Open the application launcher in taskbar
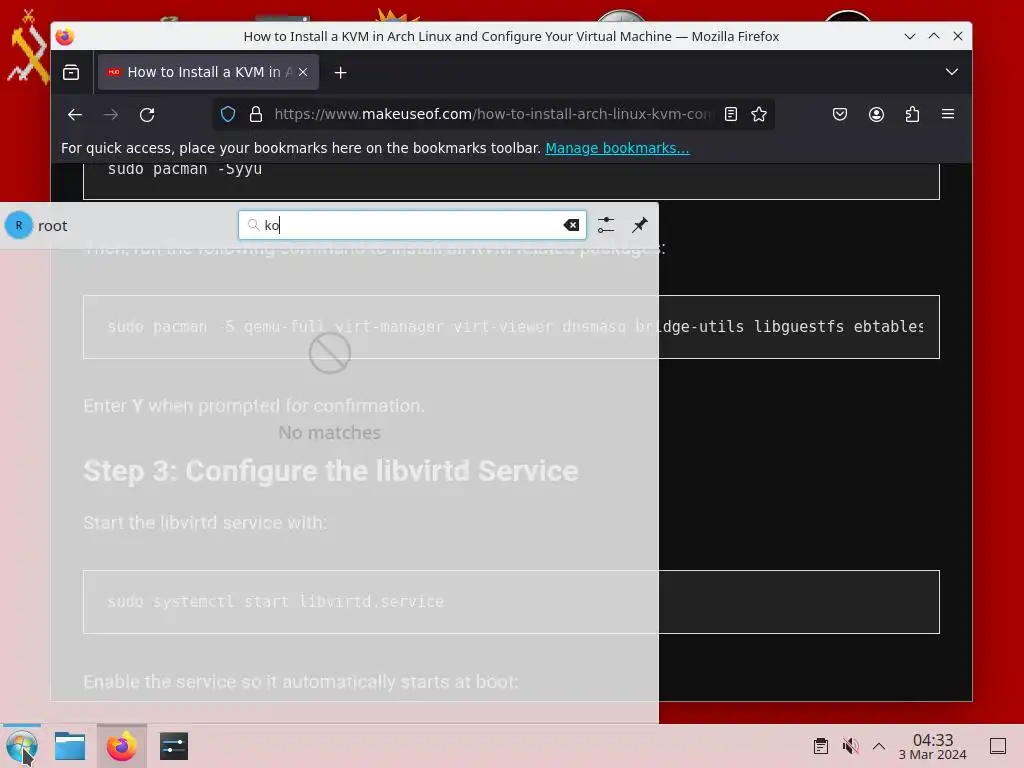This screenshot has height=768, width=1024. [x=22, y=746]
